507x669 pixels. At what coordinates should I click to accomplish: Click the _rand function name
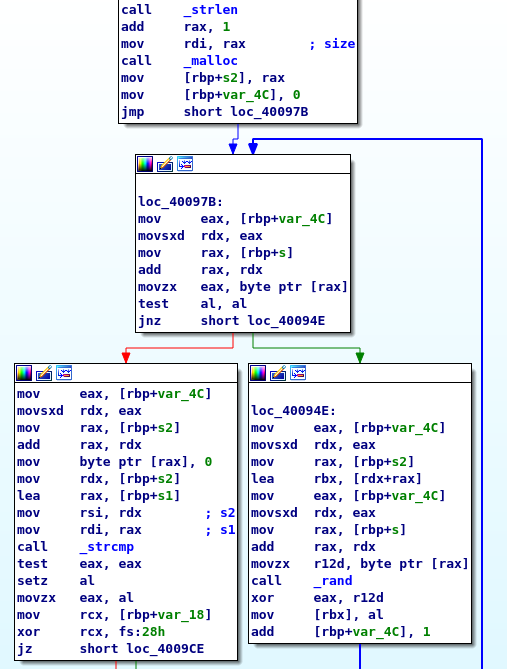[x=333, y=581]
